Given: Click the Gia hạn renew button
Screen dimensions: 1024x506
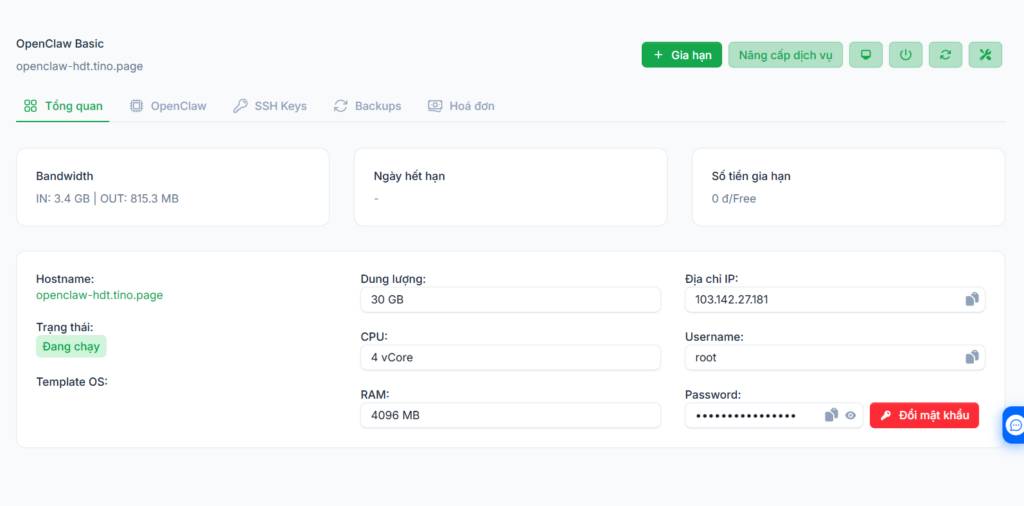Looking at the screenshot, I should click(682, 55).
